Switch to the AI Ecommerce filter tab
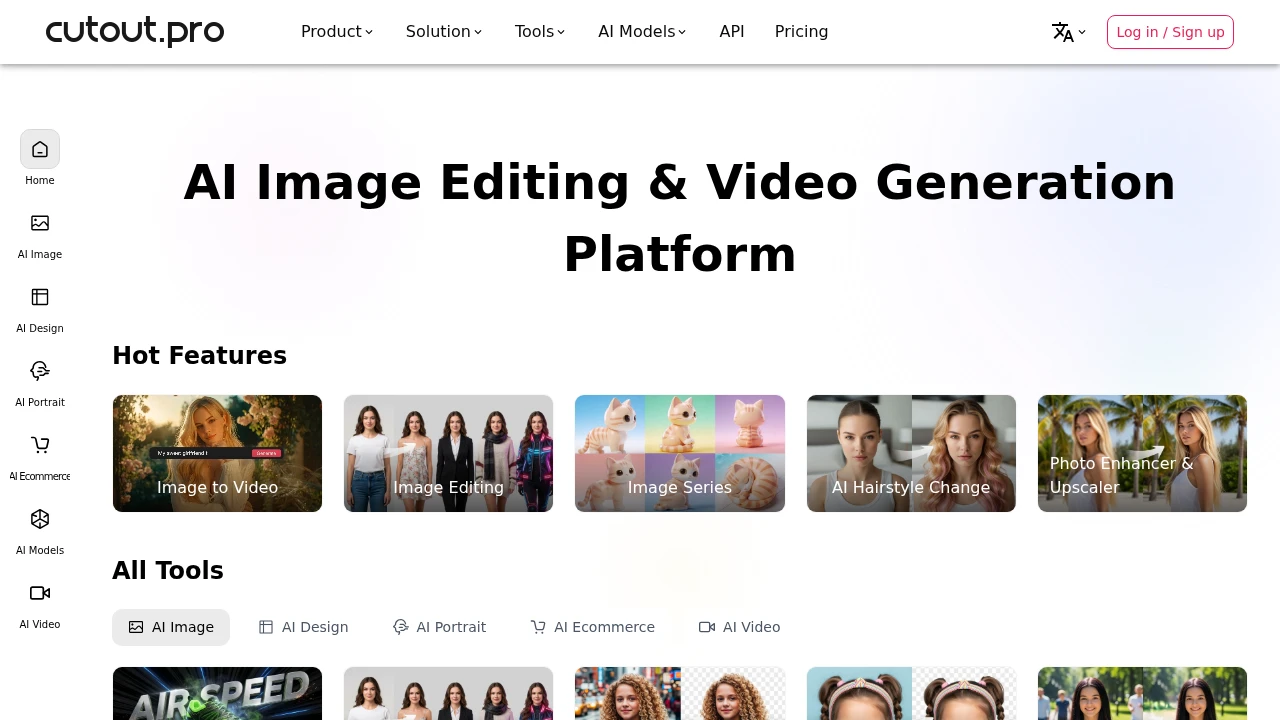 pos(592,627)
